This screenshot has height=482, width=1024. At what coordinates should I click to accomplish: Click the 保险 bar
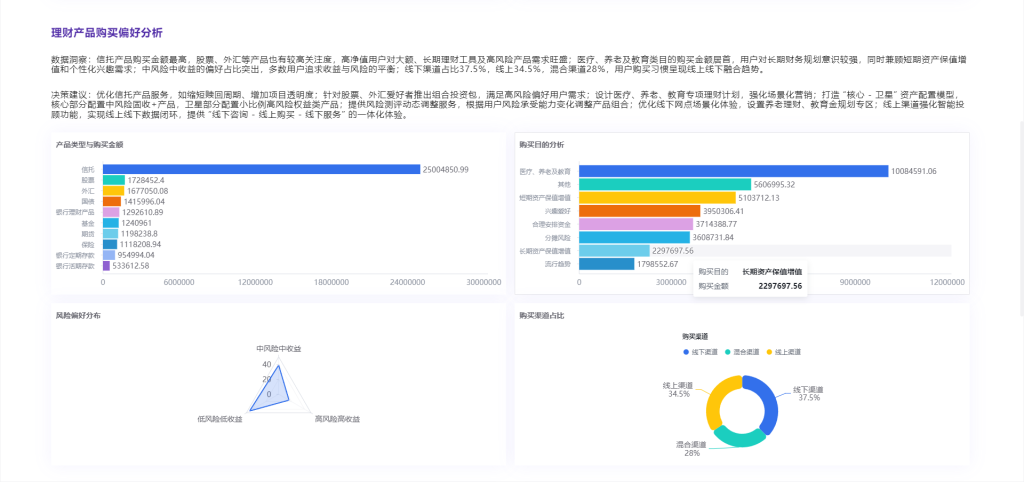click(110, 244)
